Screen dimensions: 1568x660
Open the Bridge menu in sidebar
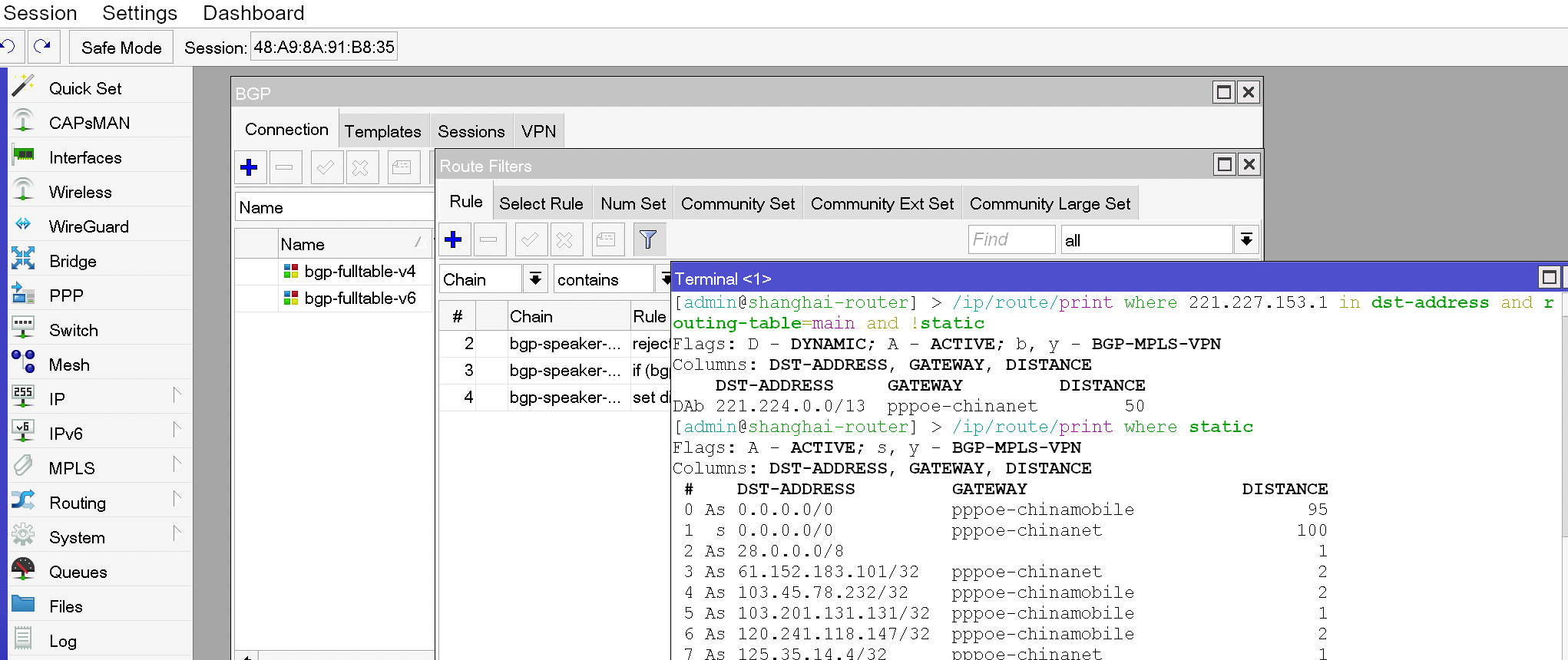coord(72,261)
